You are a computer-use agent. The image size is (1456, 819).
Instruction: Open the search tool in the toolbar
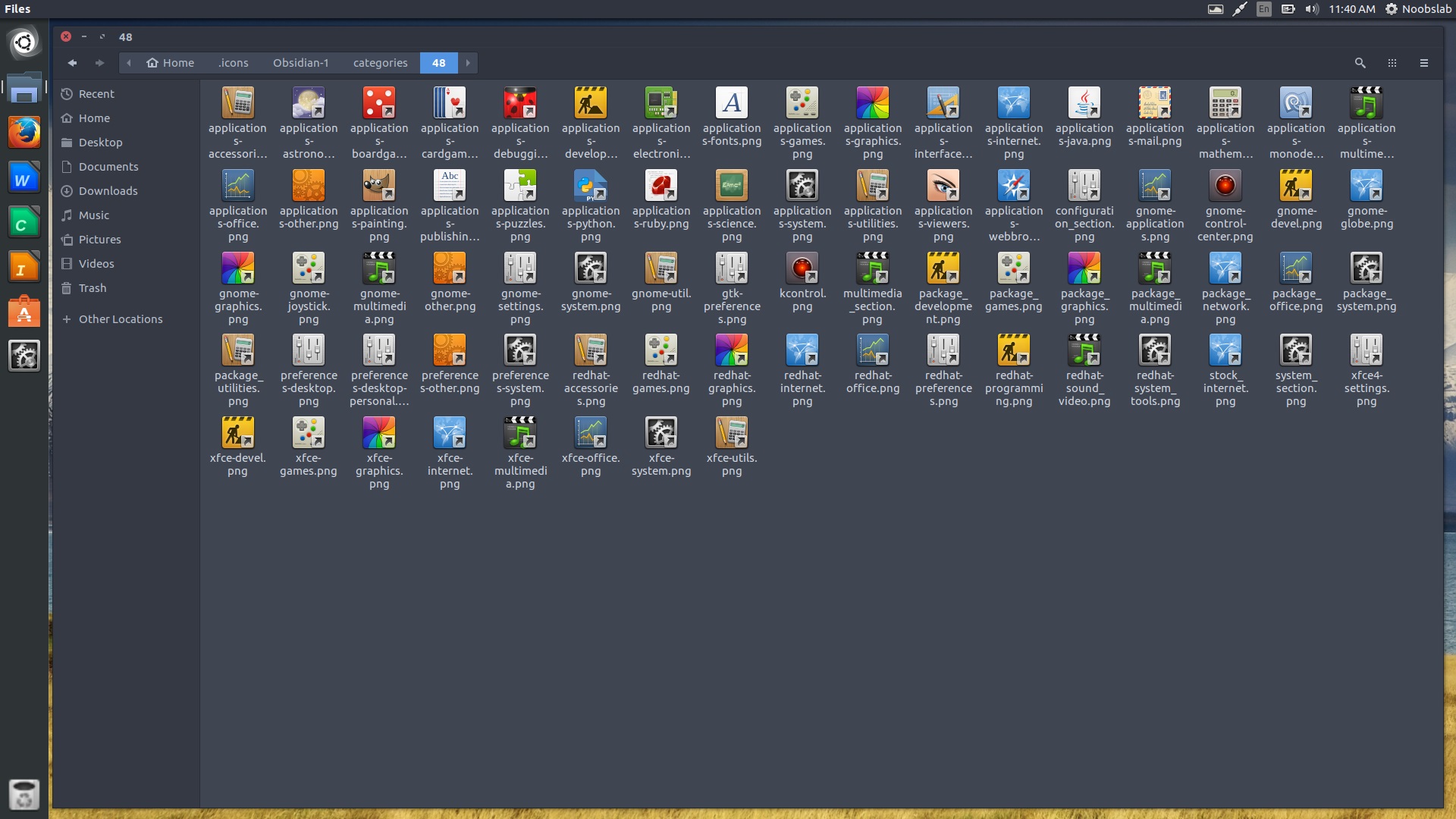[x=1361, y=63]
